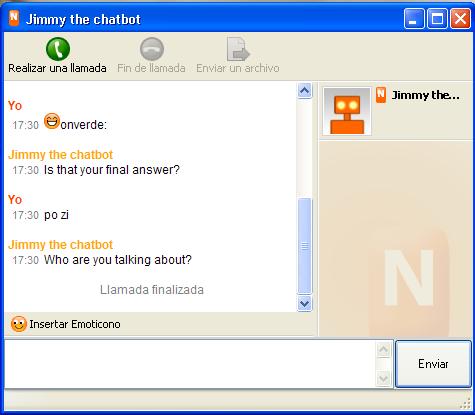Click the orange N icon in title bar
Viewport: 475px width, 415px height.
(x=14, y=18)
